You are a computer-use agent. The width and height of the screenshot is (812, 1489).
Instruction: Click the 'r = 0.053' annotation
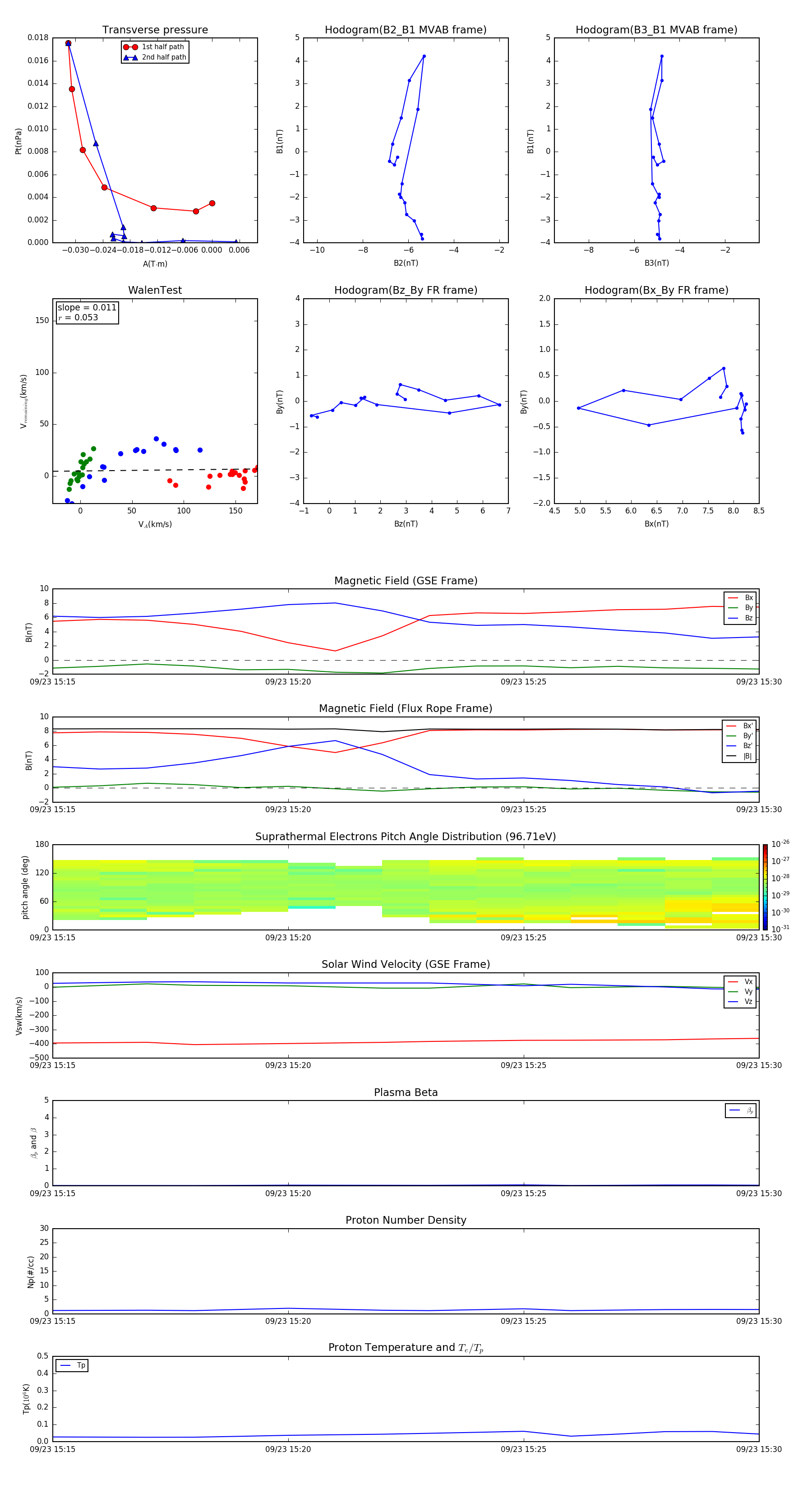click(x=78, y=317)
